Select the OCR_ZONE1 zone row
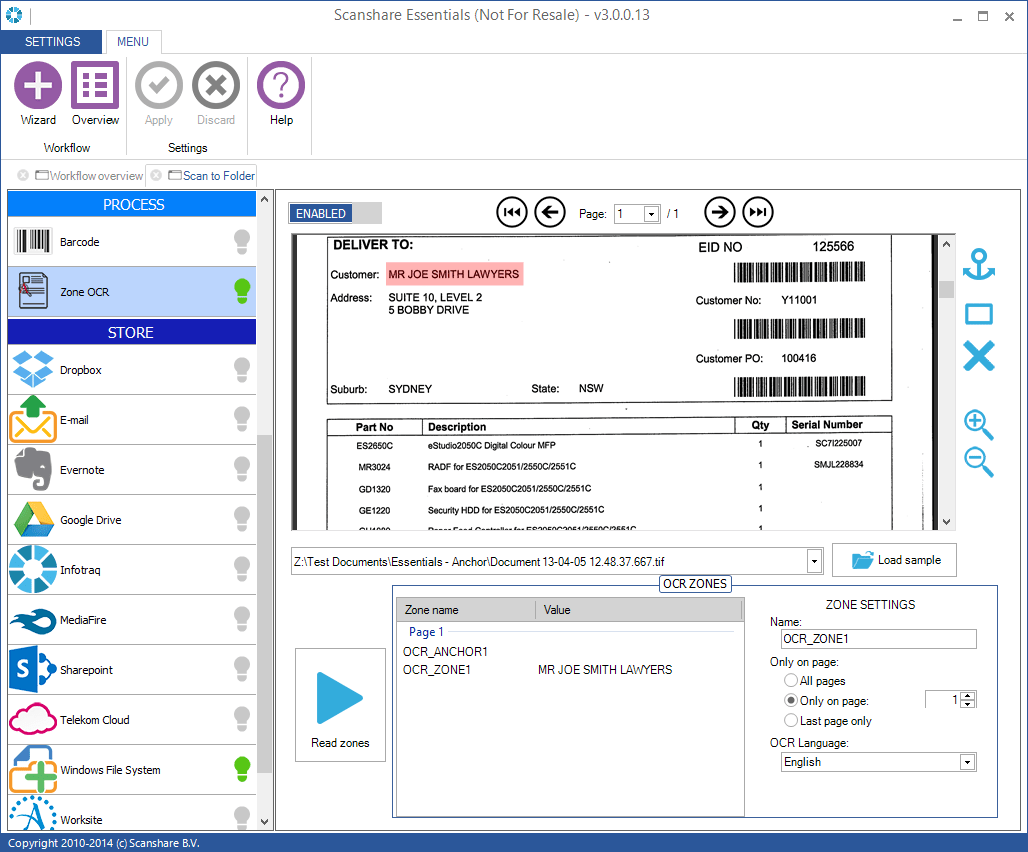This screenshot has height=852, width=1028. pyautogui.click(x=568, y=670)
